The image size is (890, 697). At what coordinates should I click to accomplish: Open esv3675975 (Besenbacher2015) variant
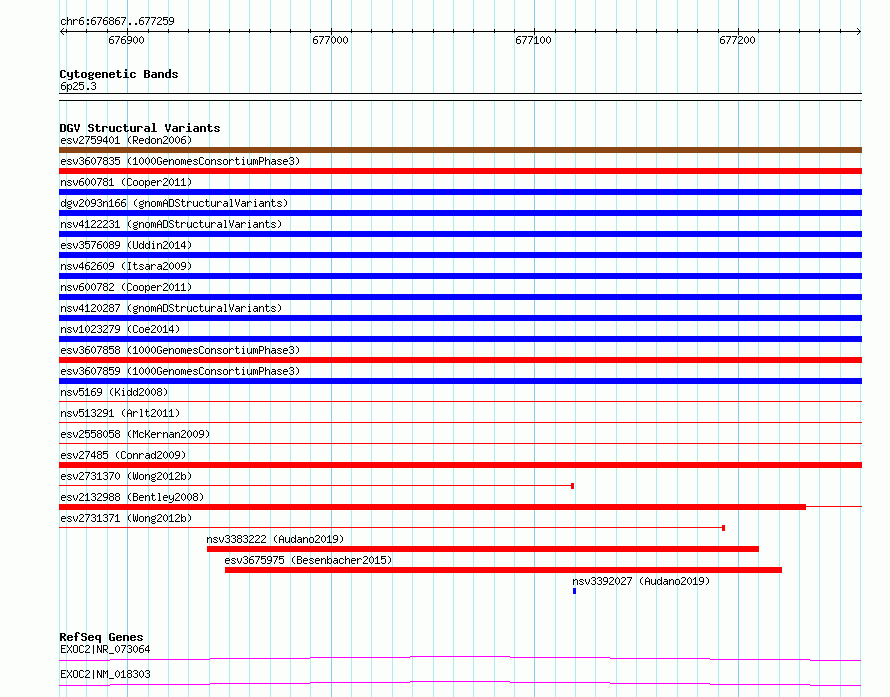308,560
